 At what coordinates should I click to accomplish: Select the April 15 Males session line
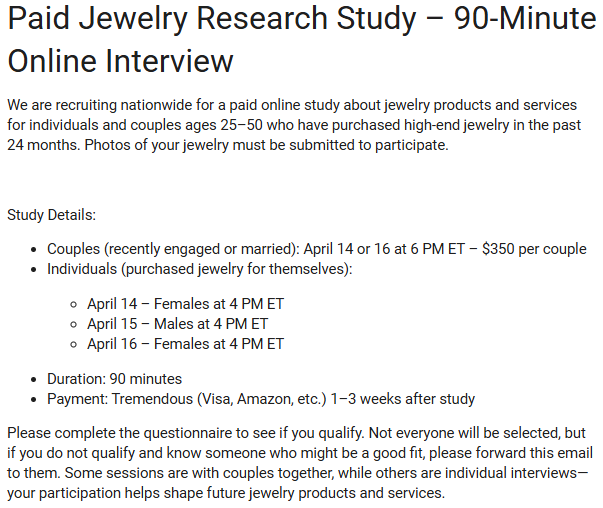[x=177, y=324]
